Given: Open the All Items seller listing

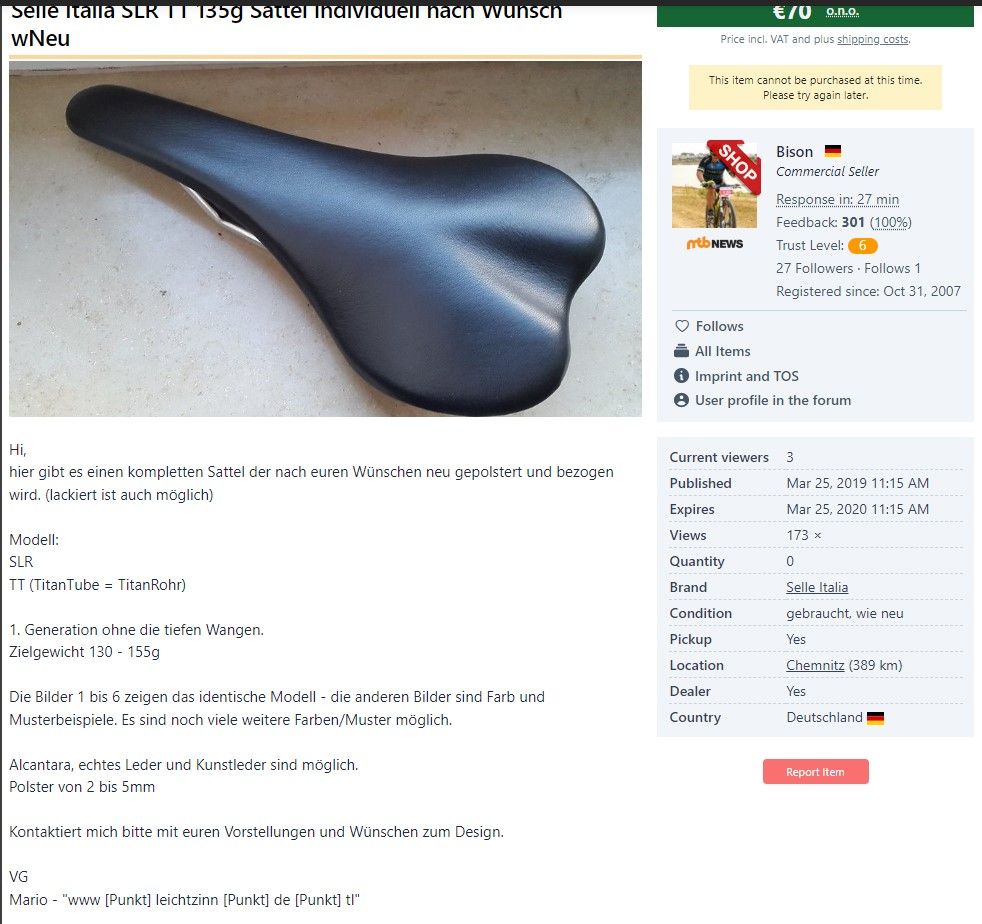Looking at the screenshot, I should (x=722, y=351).
